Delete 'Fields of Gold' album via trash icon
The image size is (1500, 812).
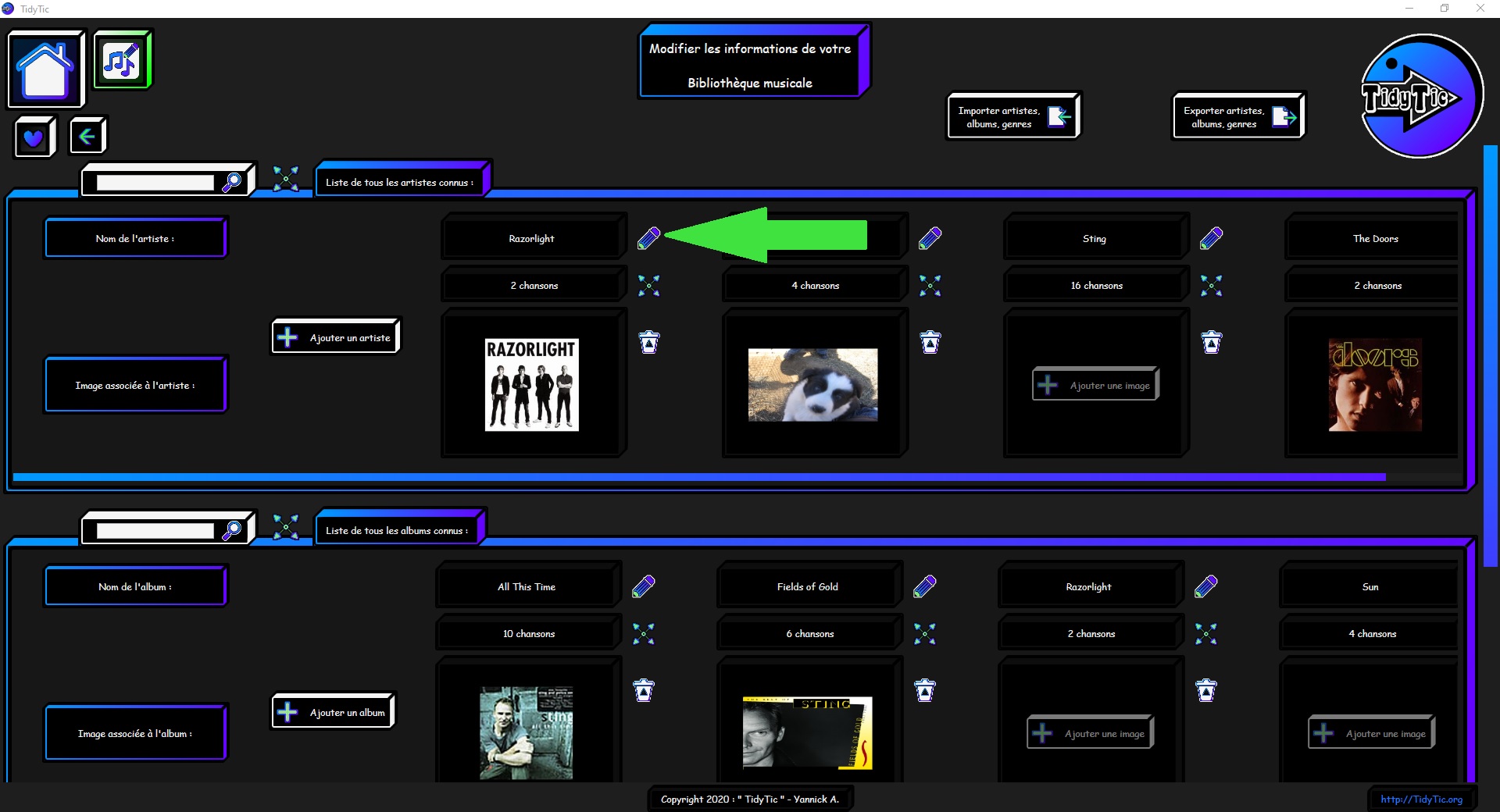click(x=925, y=690)
